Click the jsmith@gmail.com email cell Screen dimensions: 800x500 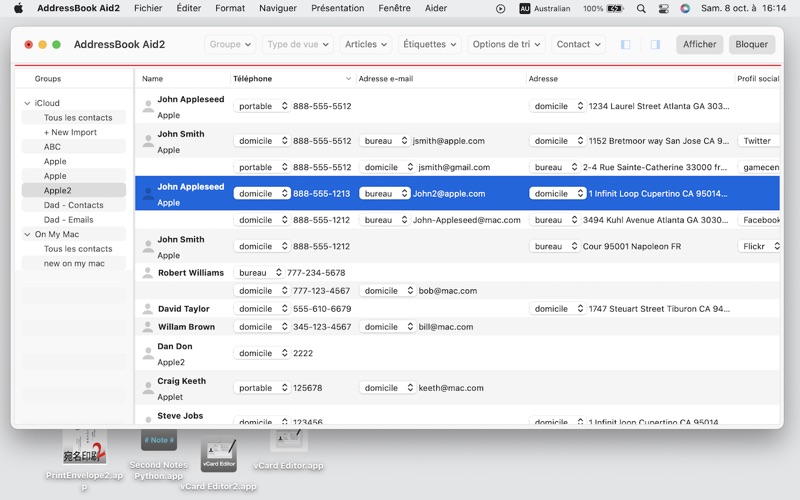coord(454,167)
